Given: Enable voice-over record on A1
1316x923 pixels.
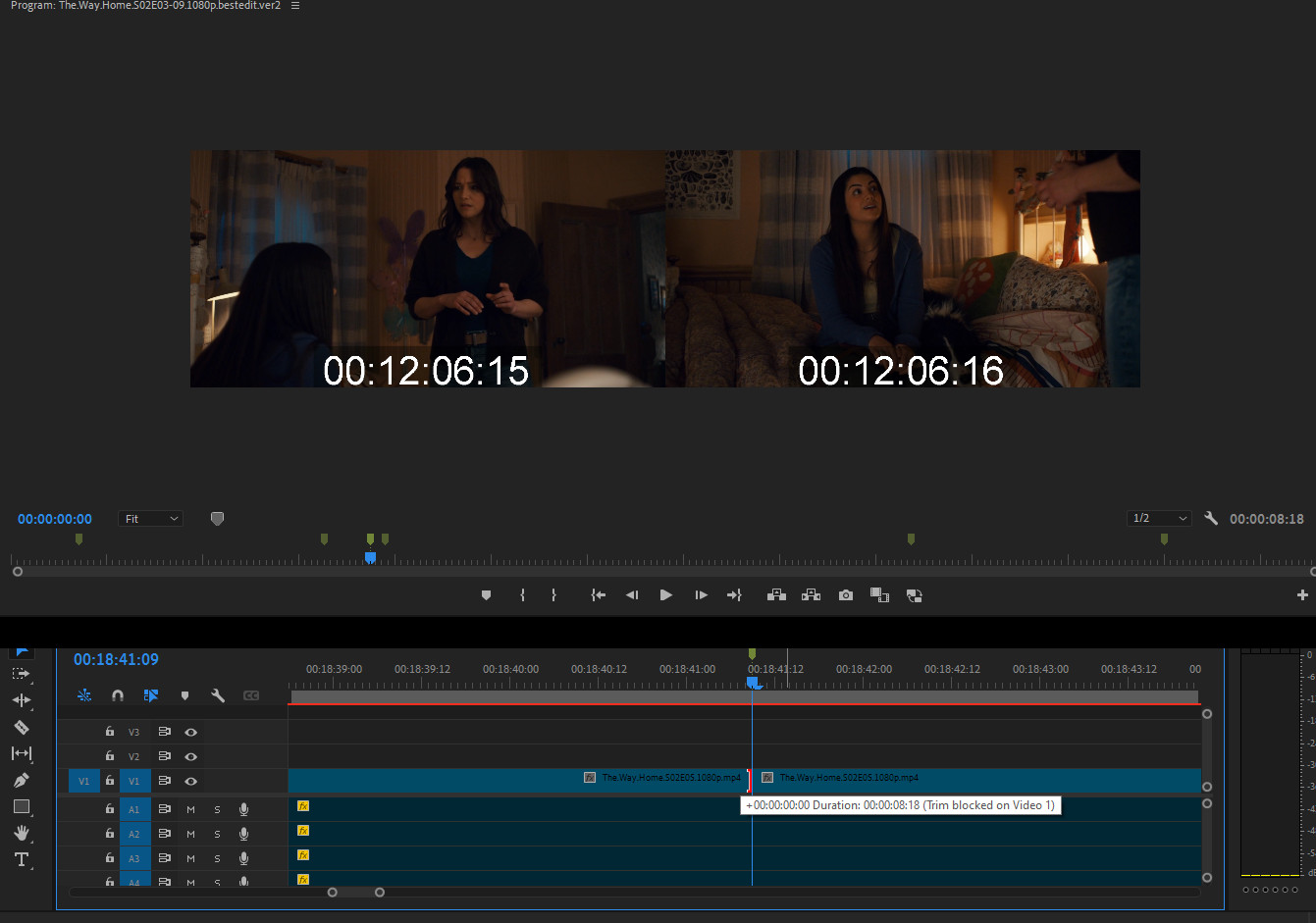Looking at the screenshot, I should click(243, 809).
